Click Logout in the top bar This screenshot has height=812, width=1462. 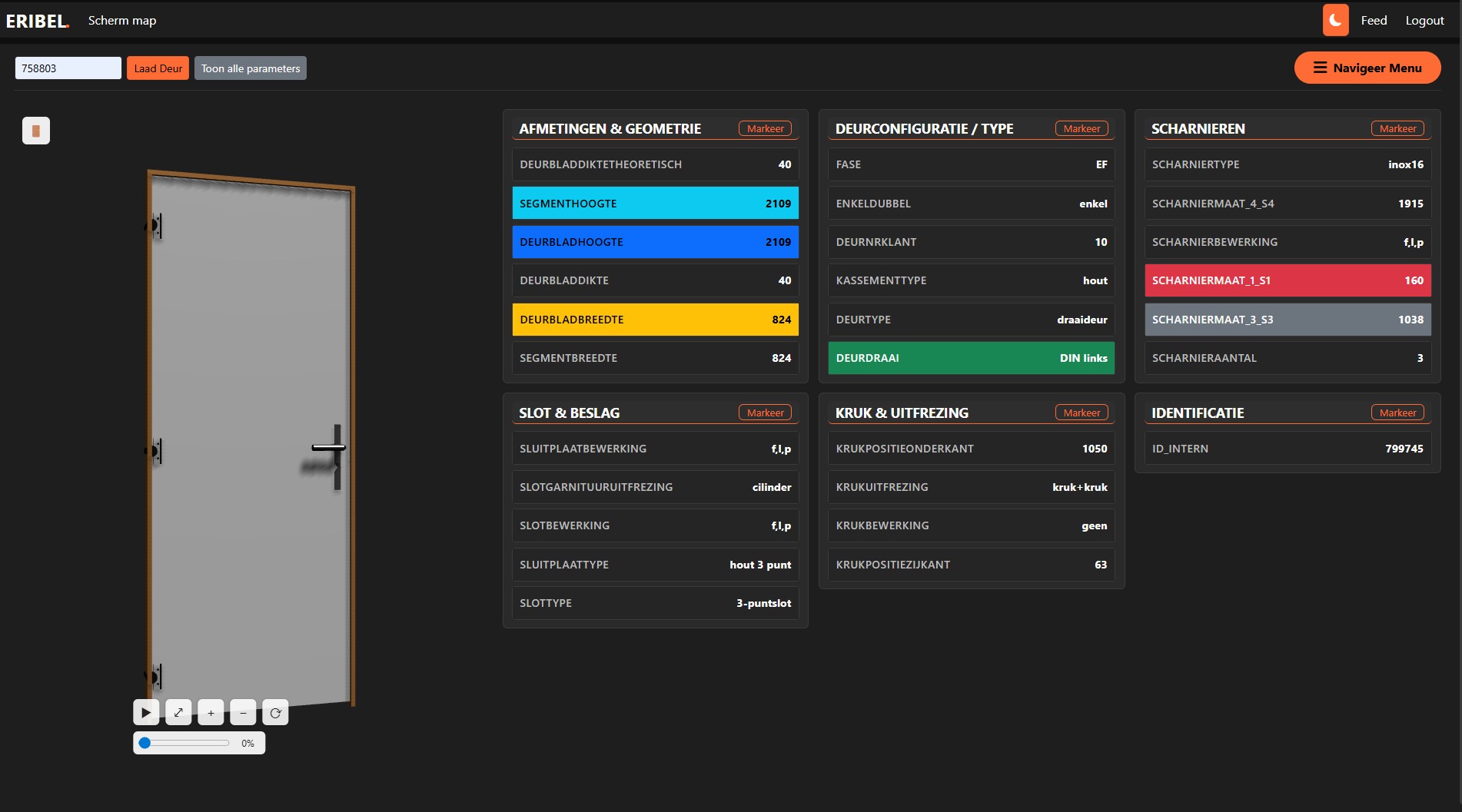[x=1424, y=21]
